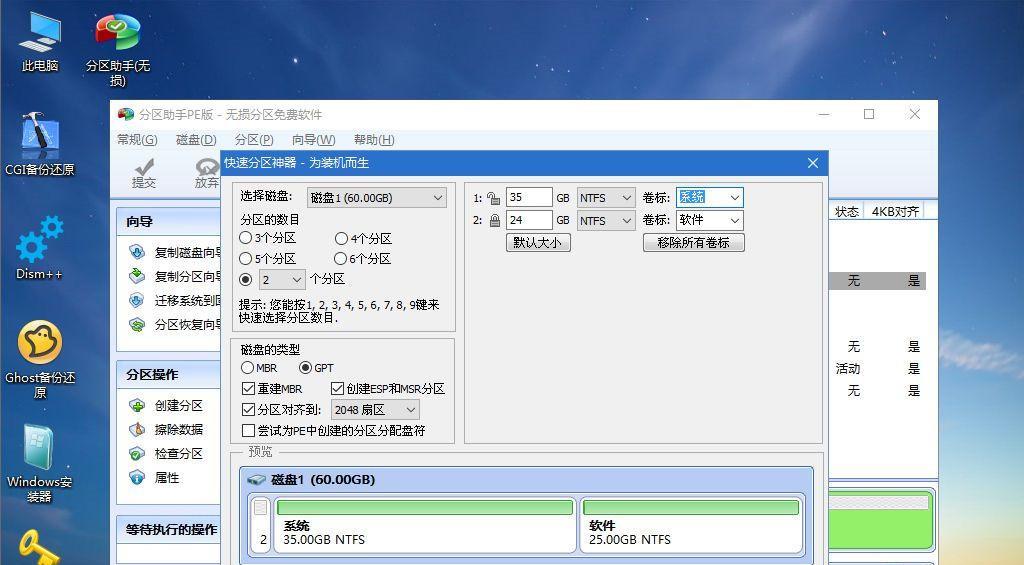This screenshot has width=1024, height=565.
Task: Toggle the unlocked padlock on partition 1
Action: 494,198
